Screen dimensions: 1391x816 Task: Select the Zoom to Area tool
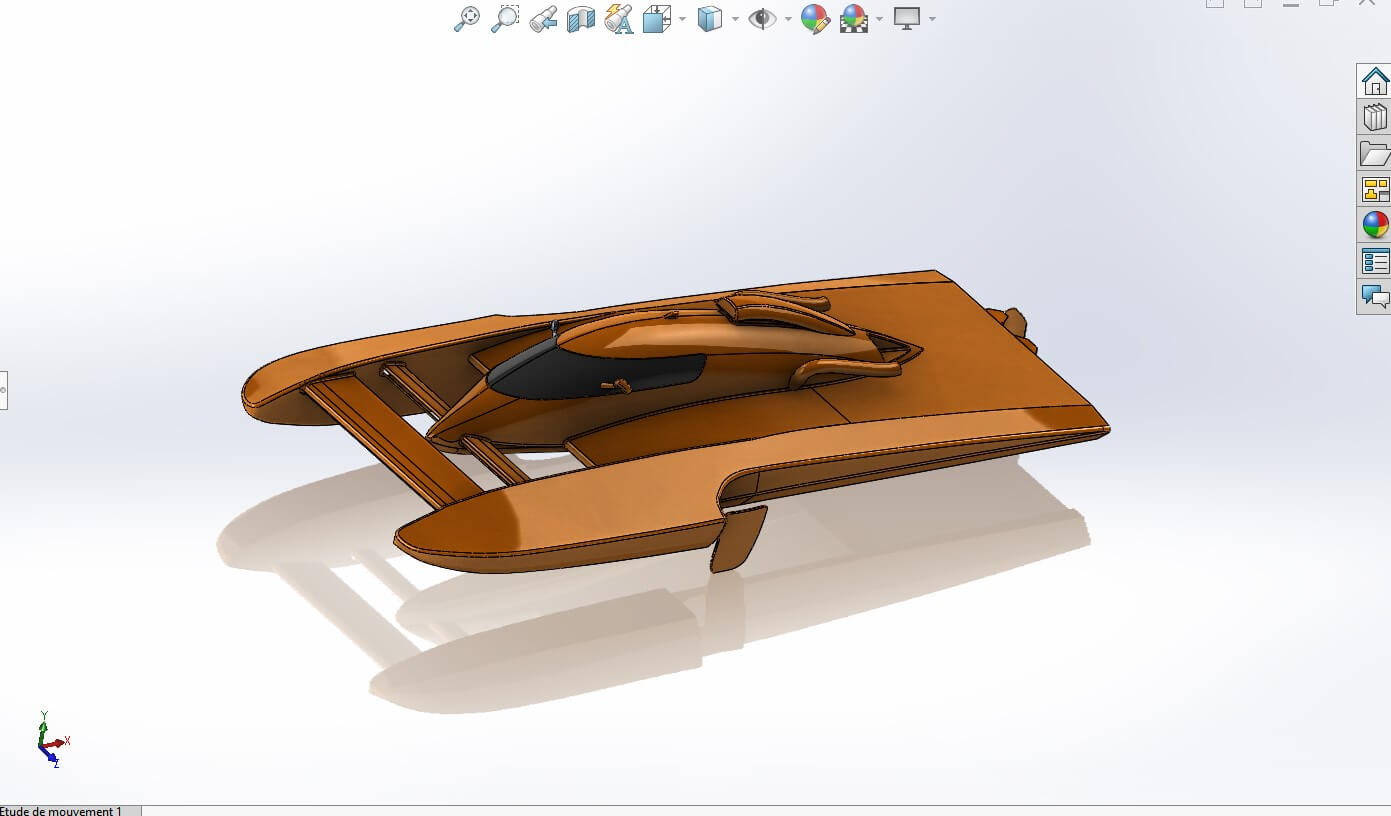pos(505,19)
